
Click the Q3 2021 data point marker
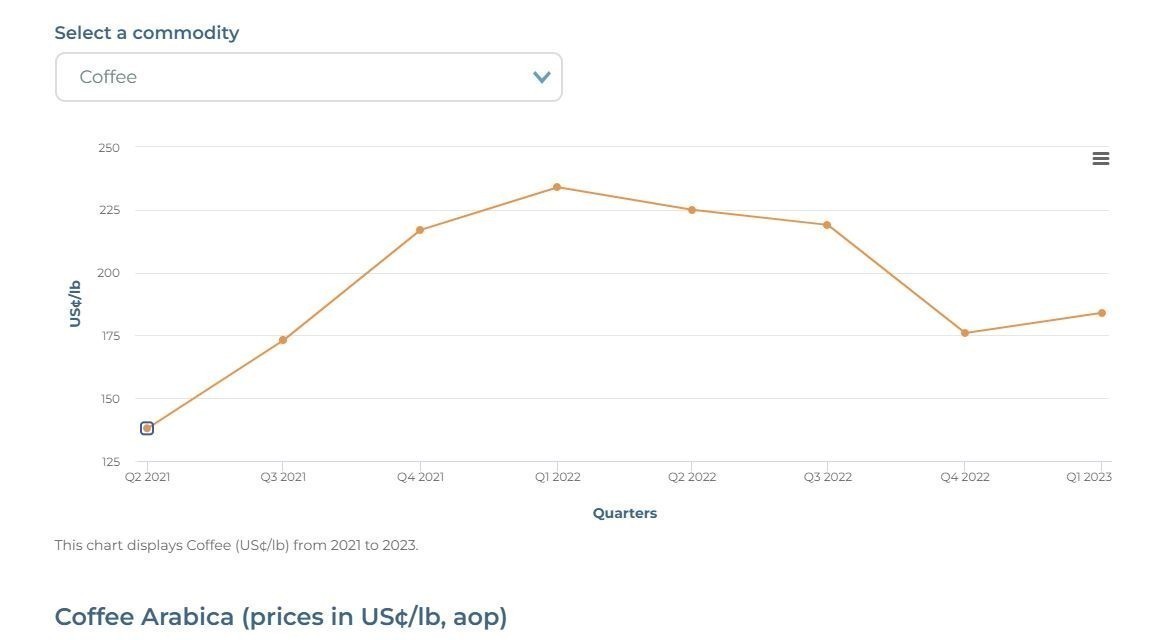coord(283,340)
